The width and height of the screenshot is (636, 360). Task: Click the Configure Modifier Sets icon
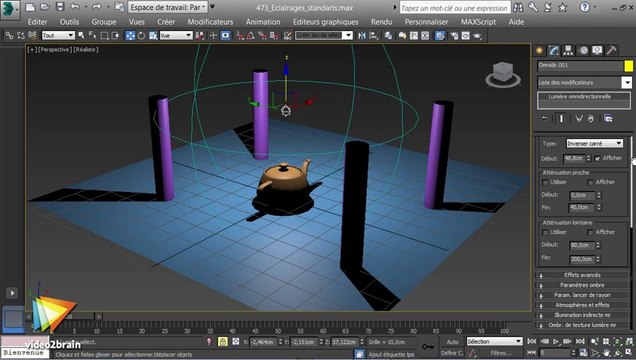pos(608,118)
